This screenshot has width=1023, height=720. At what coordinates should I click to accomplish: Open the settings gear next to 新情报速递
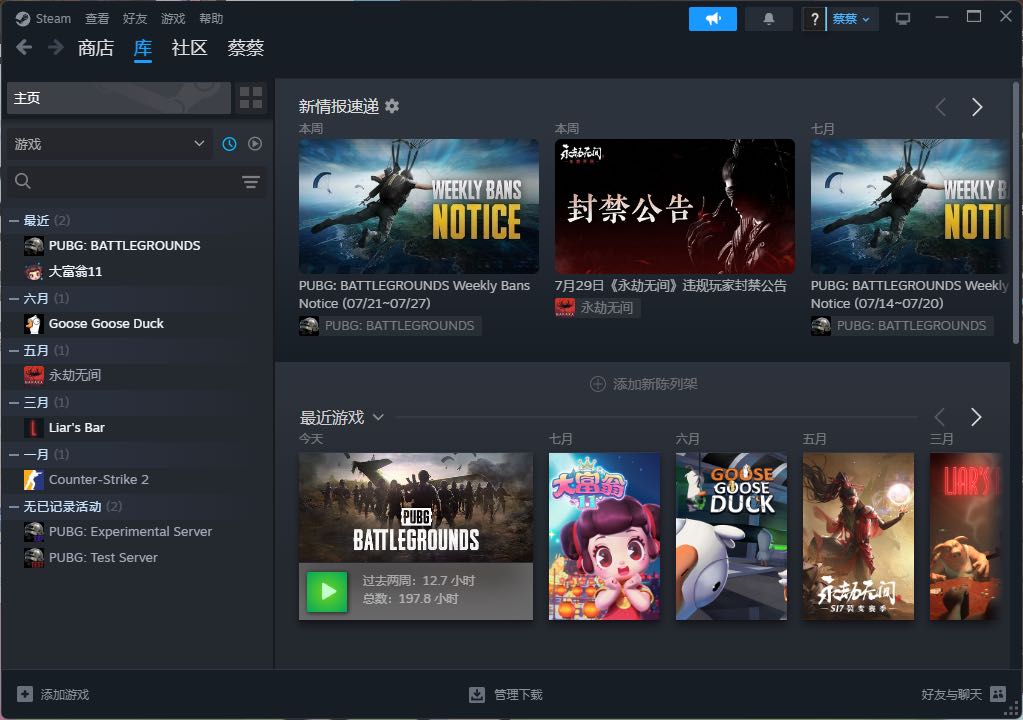click(x=392, y=106)
